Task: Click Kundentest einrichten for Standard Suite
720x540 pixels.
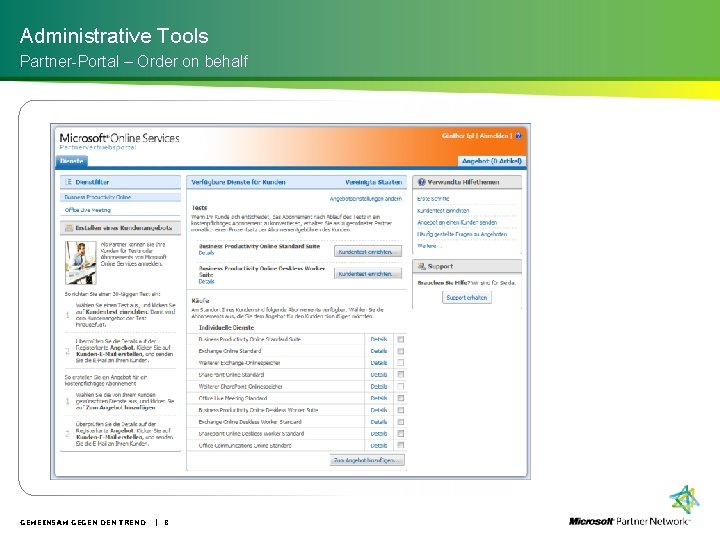Action: tap(367, 252)
